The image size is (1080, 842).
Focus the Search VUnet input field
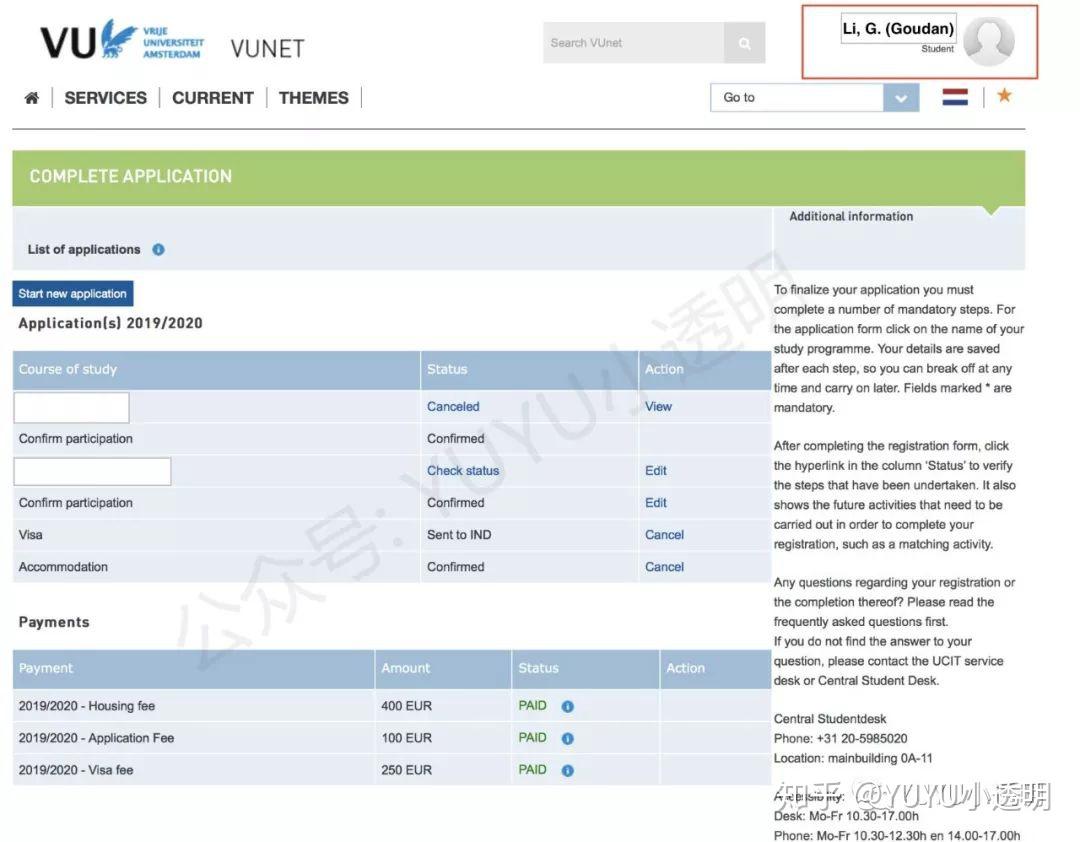tap(634, 43)
